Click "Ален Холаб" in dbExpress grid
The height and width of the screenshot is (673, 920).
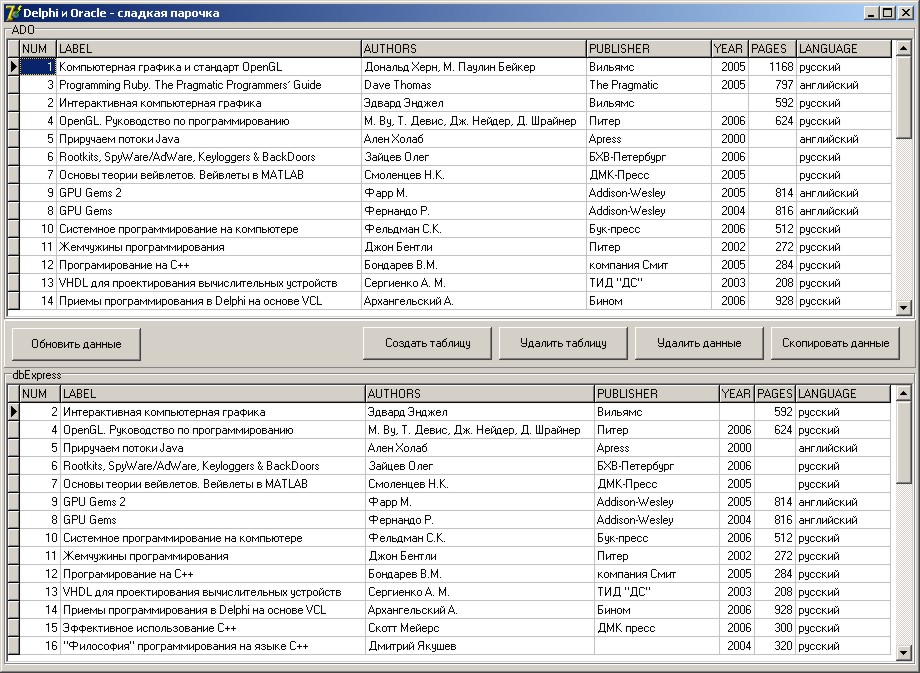click(x=480, y=448)
